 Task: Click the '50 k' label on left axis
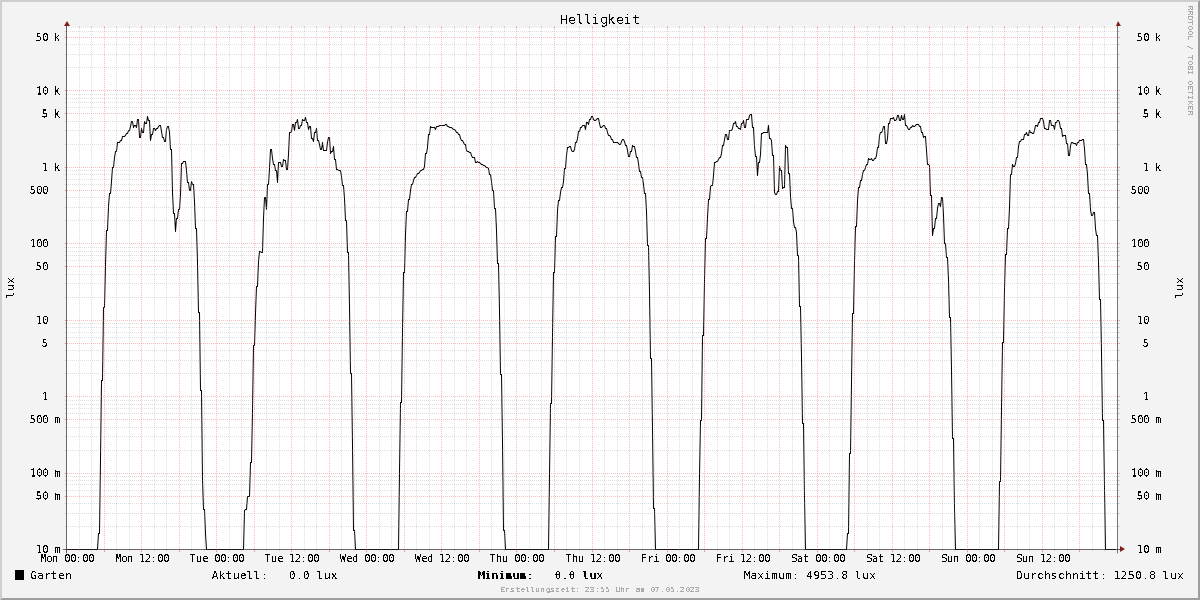(x=48, y=37)
